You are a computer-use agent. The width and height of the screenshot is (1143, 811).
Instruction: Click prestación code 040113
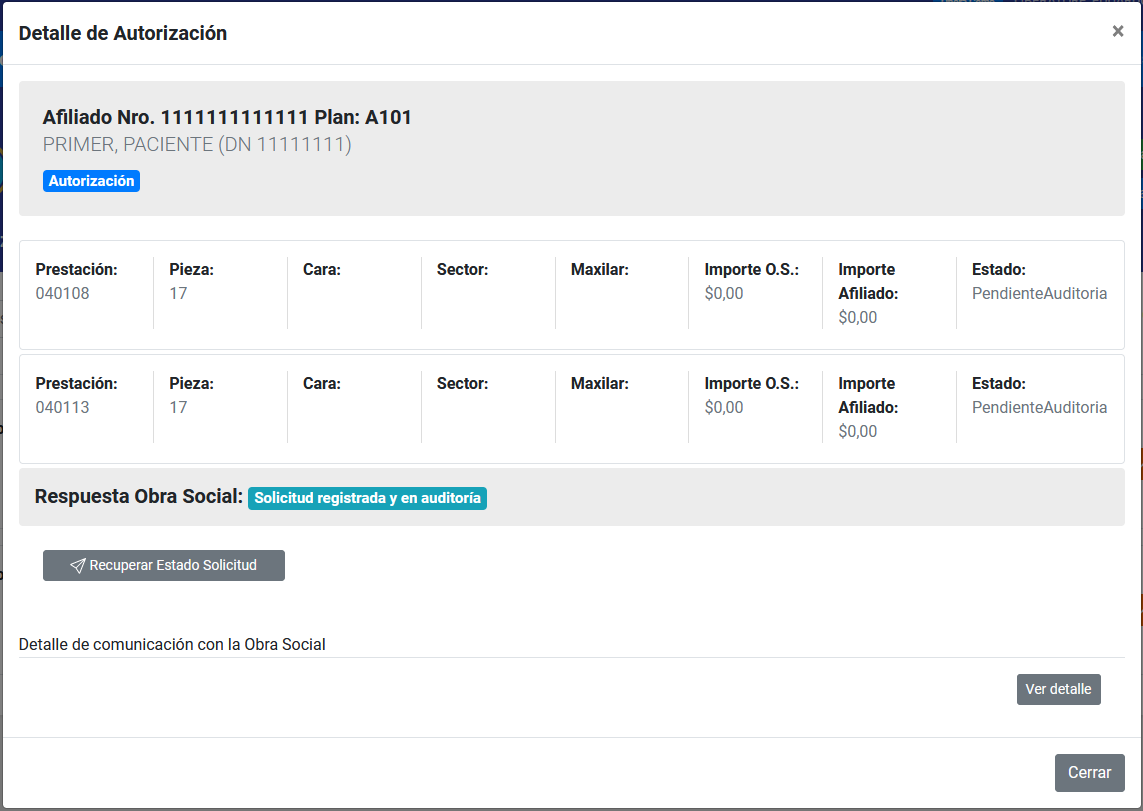pyautogui.click(x=62, y=407)
